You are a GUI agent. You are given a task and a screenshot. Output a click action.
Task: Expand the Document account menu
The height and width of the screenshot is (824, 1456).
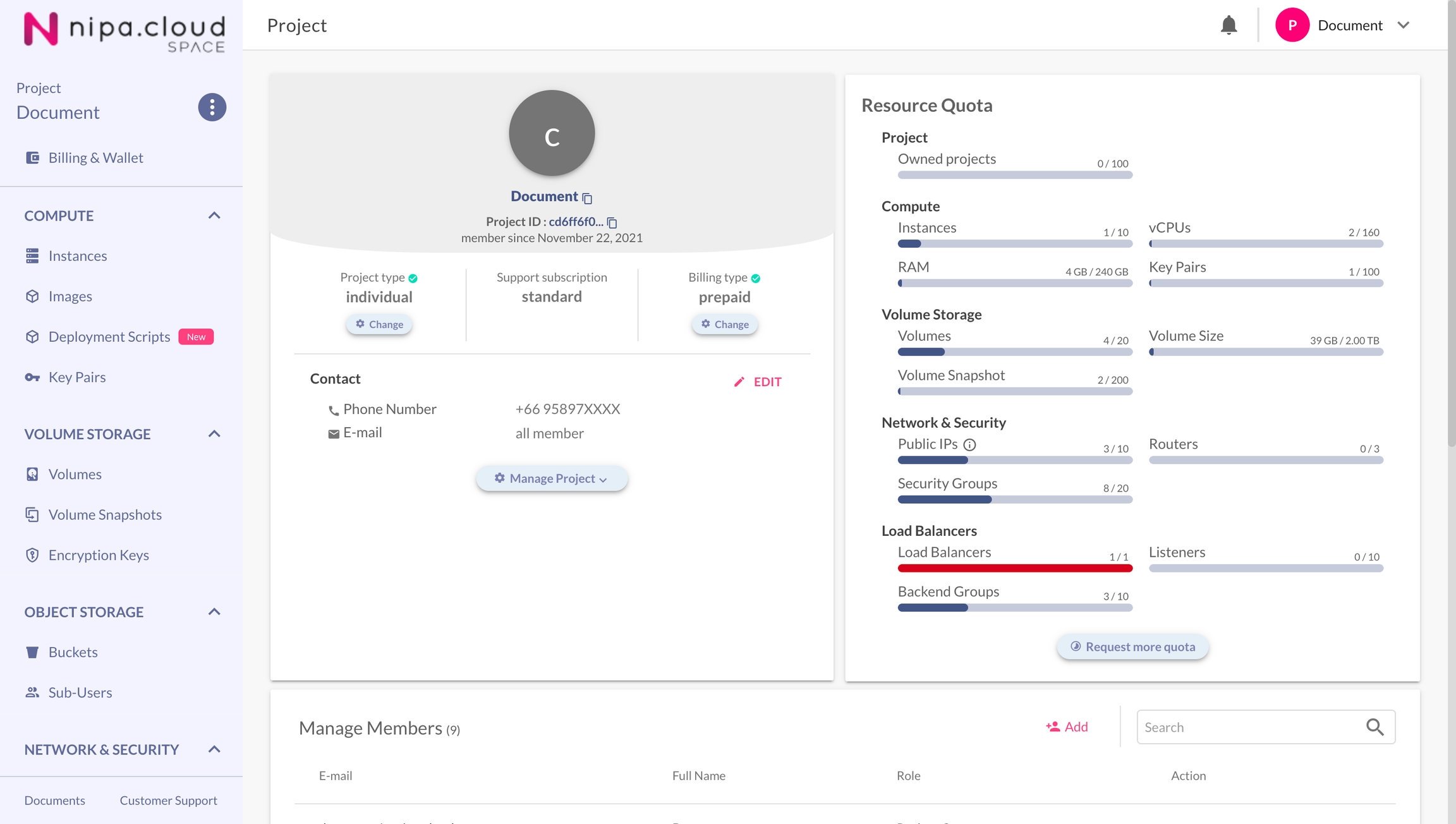coord(1404,25)
